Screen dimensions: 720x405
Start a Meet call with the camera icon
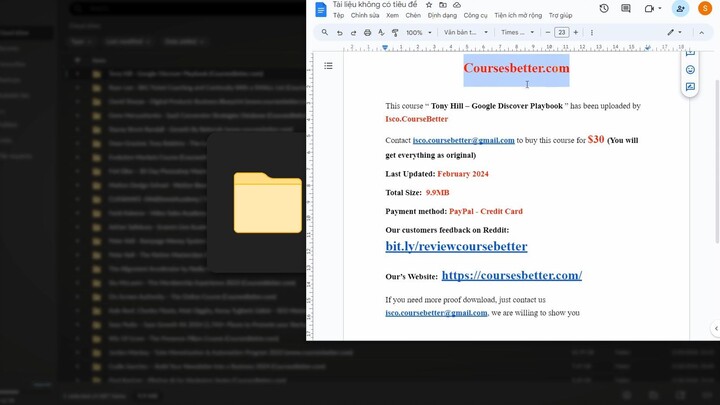(649, 8)
